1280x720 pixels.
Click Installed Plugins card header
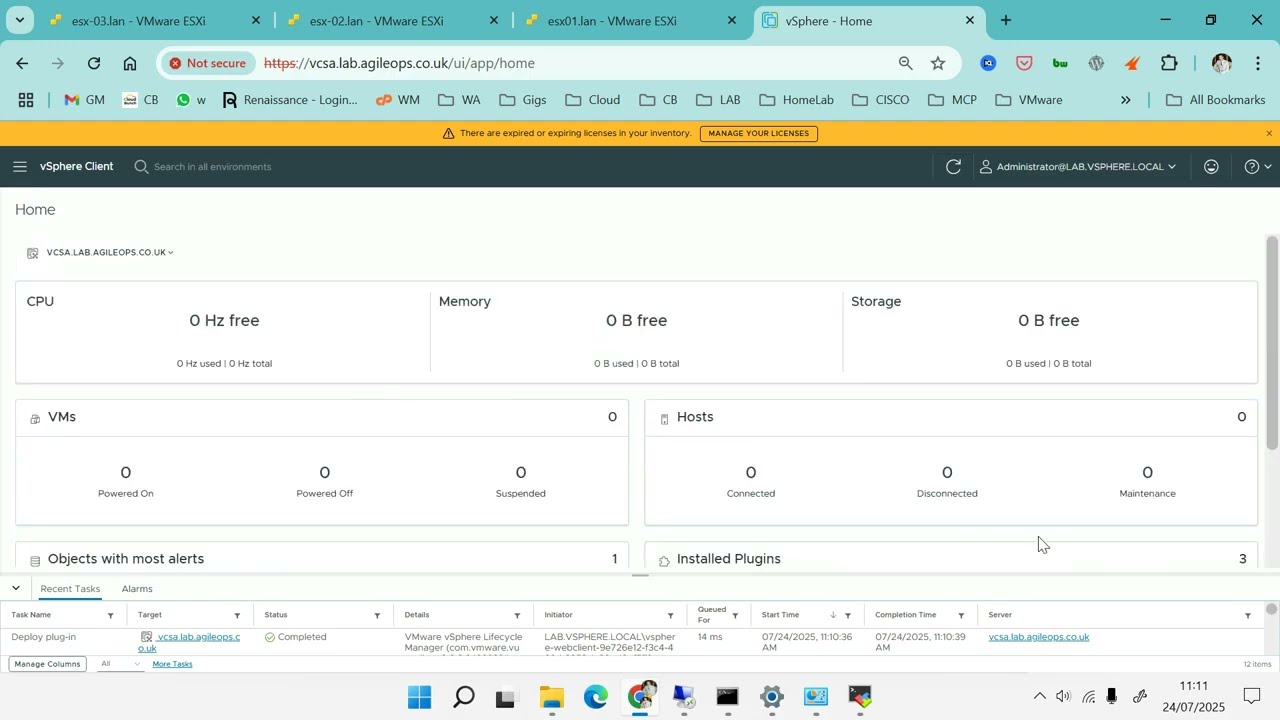tap(729, 559)
